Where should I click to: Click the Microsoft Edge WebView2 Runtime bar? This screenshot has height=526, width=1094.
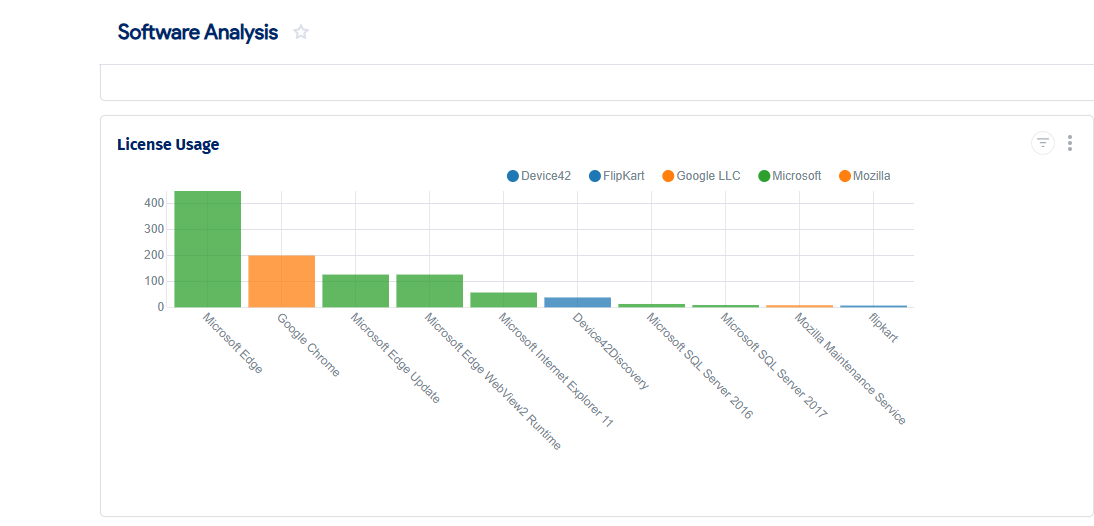[429, 291]
